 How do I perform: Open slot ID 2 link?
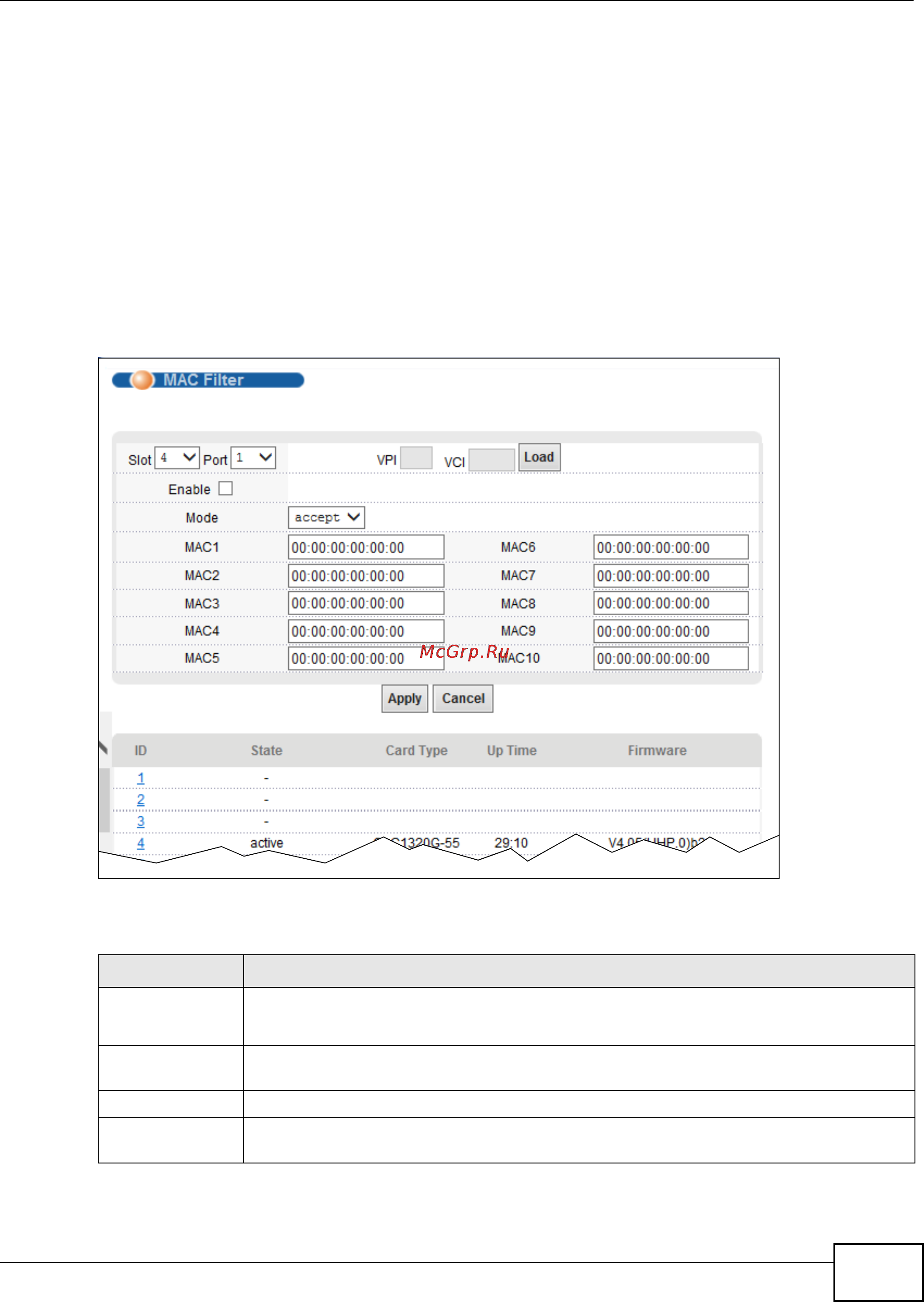click(140, 800)
